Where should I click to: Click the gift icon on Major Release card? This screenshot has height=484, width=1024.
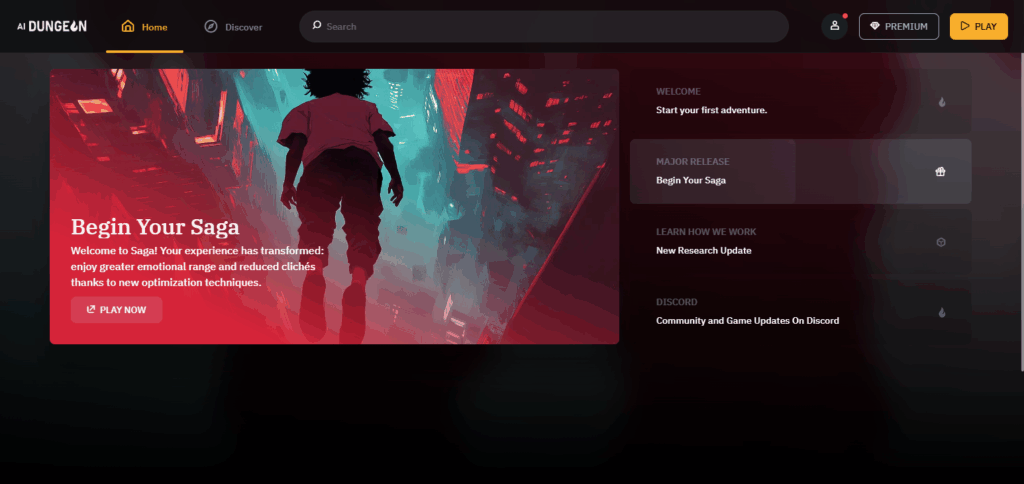pyautogui.click(x=940, y=172)
